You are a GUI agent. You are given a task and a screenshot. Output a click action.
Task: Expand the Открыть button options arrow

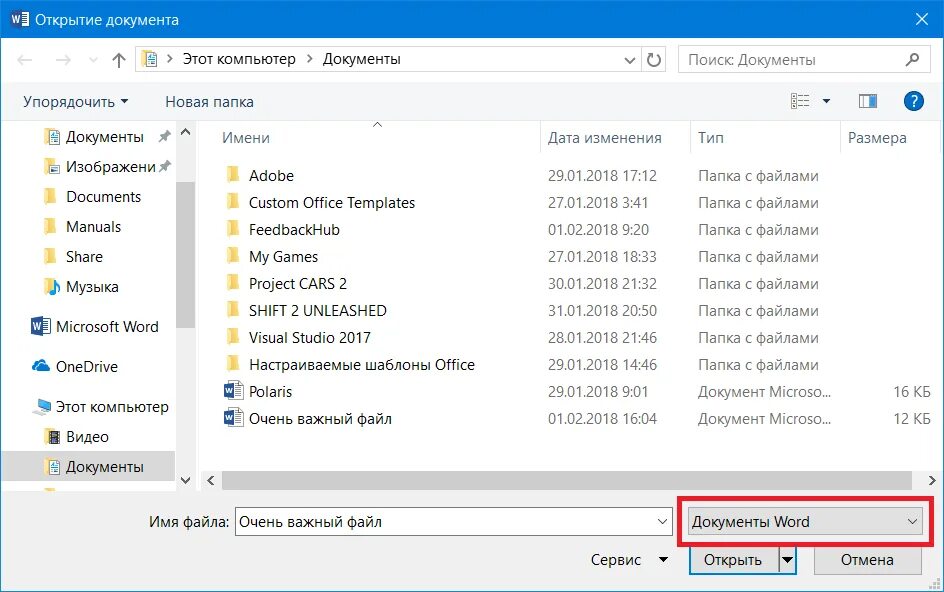click(x=787, y=560)
